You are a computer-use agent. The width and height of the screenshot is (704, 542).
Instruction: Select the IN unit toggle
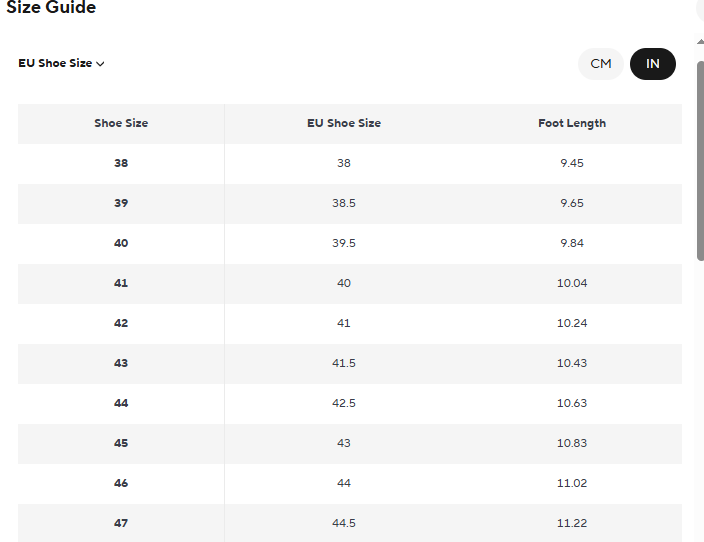pos(653,64)
